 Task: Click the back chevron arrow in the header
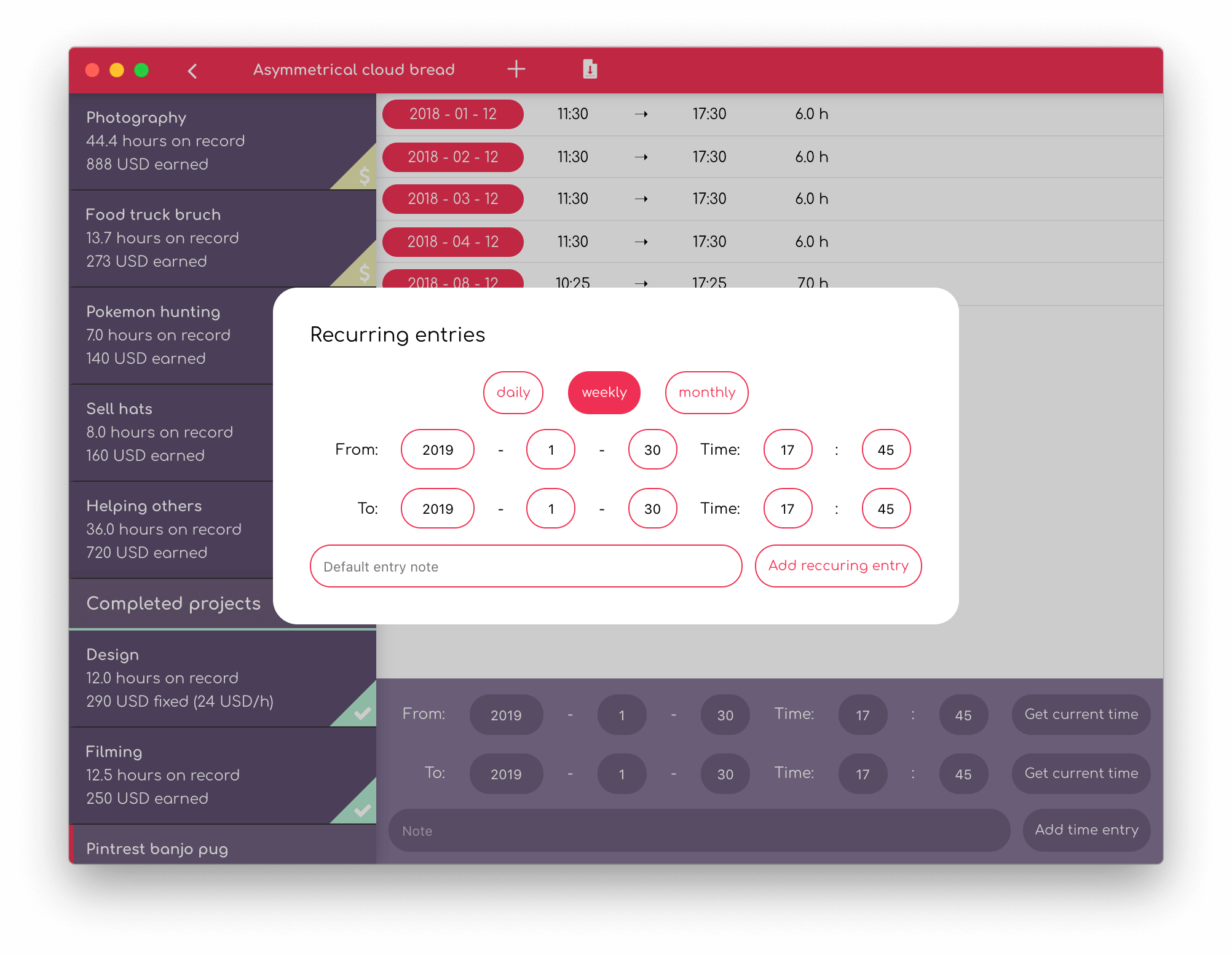point(192,71)
